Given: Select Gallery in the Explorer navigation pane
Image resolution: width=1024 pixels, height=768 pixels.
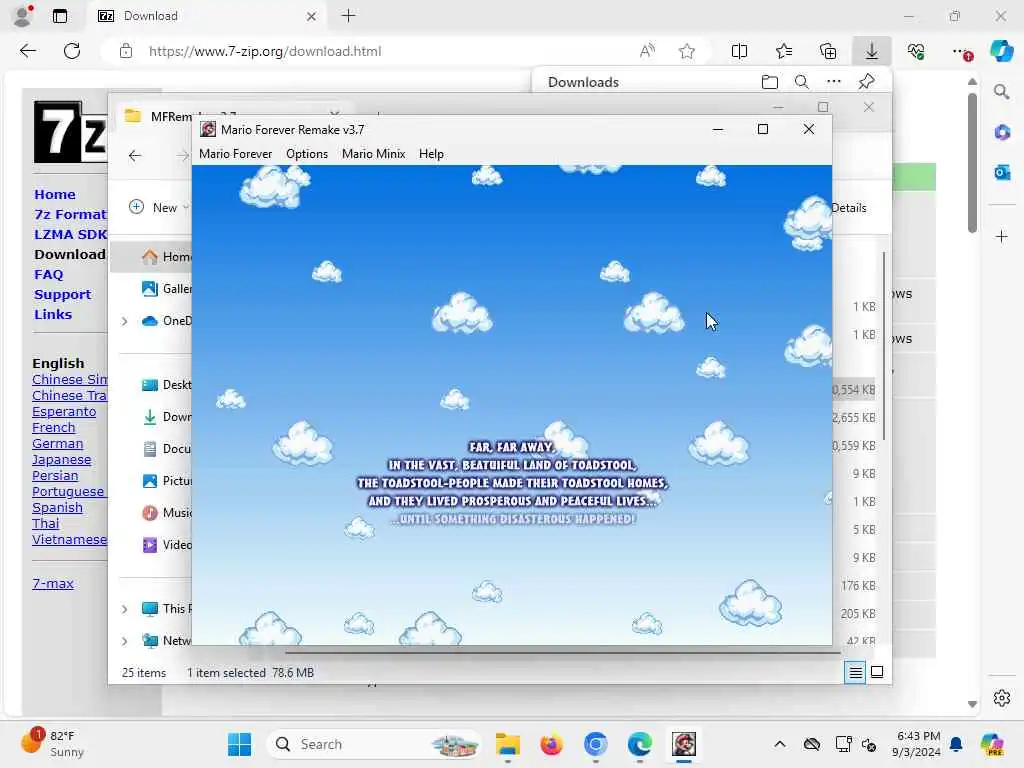Looking at the screenshot, I should click(167, 289).
